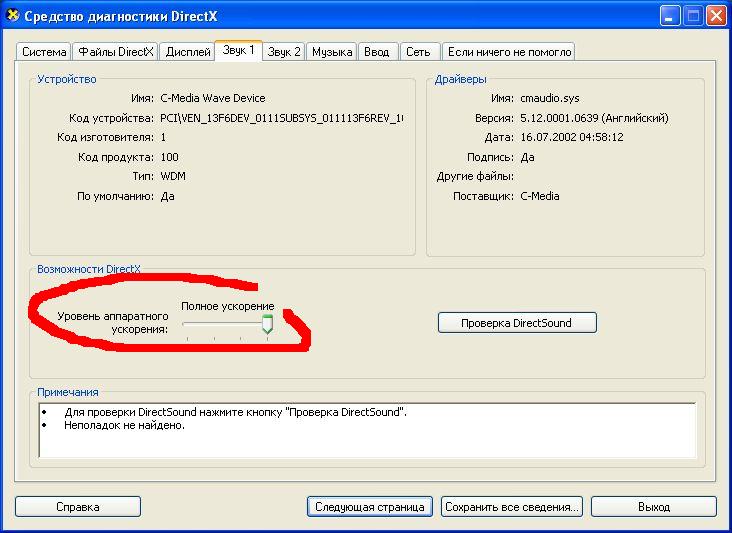Screen dimensions: 732x533
Task: Click the Уровень аппаратного ускорения label
Action: tap(113, 323)
